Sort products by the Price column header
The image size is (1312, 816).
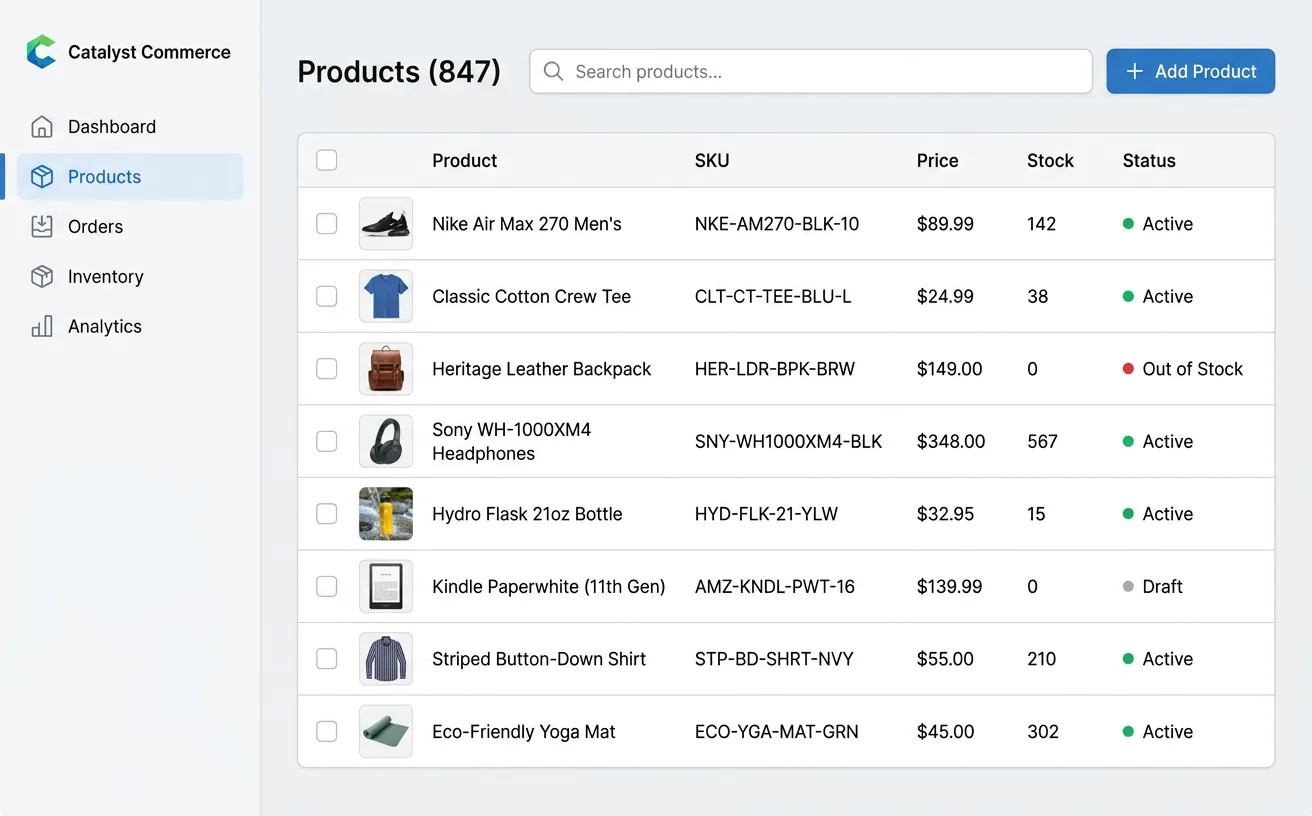[936, 160]
